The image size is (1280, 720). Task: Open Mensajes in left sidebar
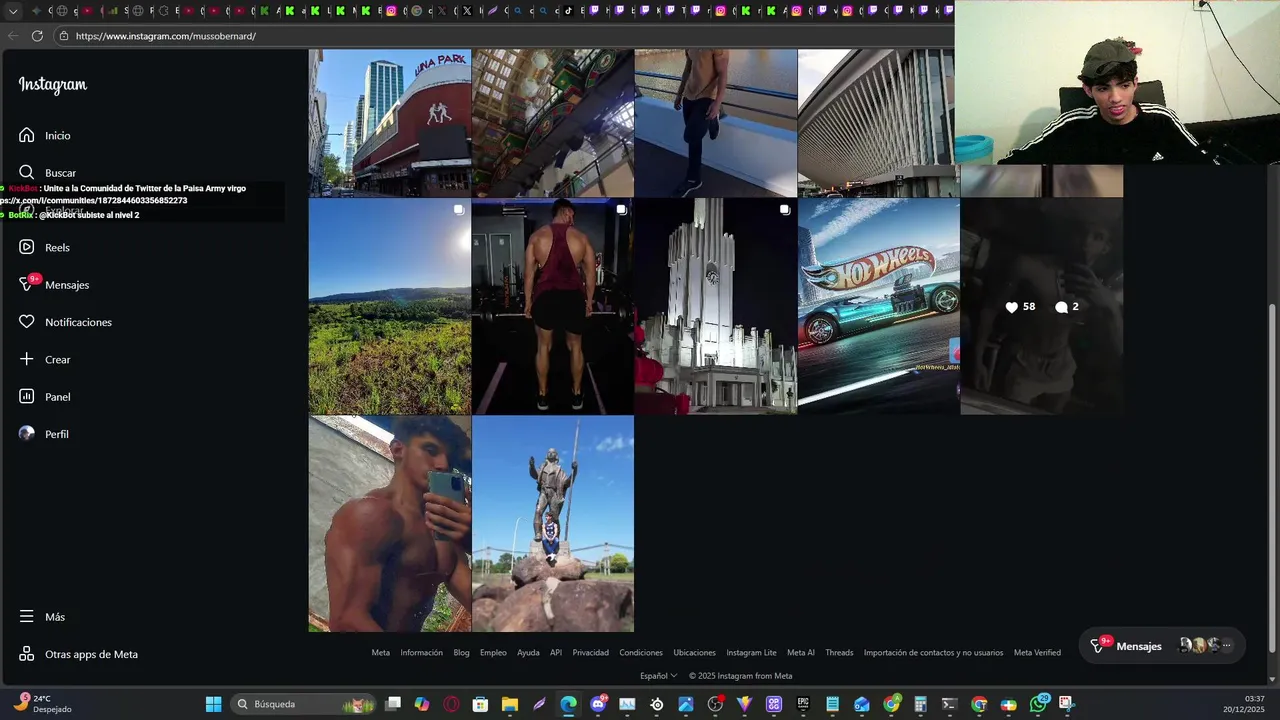[55, 285]
